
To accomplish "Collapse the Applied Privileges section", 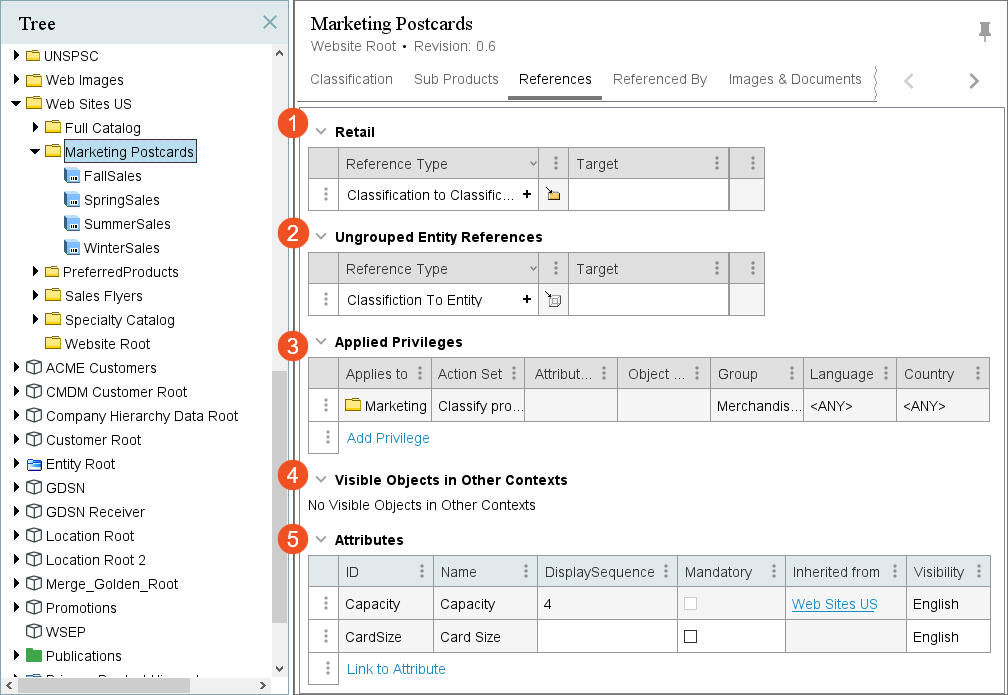I will [x=321, y=342].
